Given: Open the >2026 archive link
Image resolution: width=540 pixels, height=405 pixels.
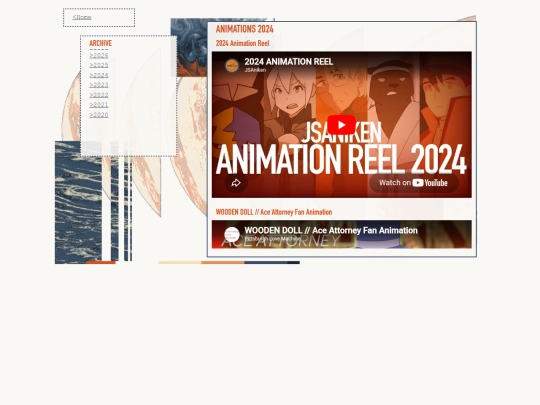Looking at the screenshot, I should tap(99, 55).
